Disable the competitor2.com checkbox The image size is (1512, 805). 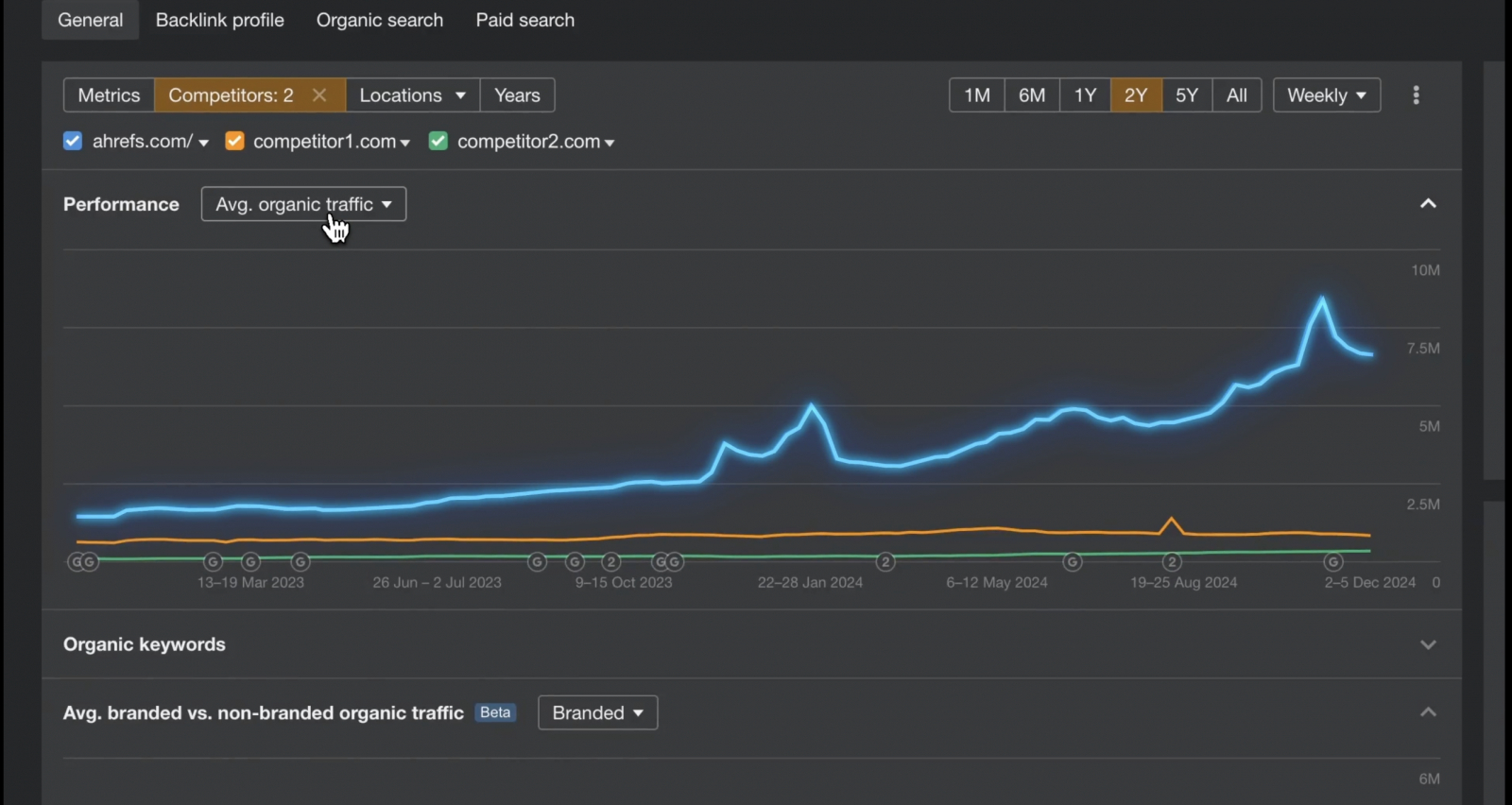tap(438, 141)
